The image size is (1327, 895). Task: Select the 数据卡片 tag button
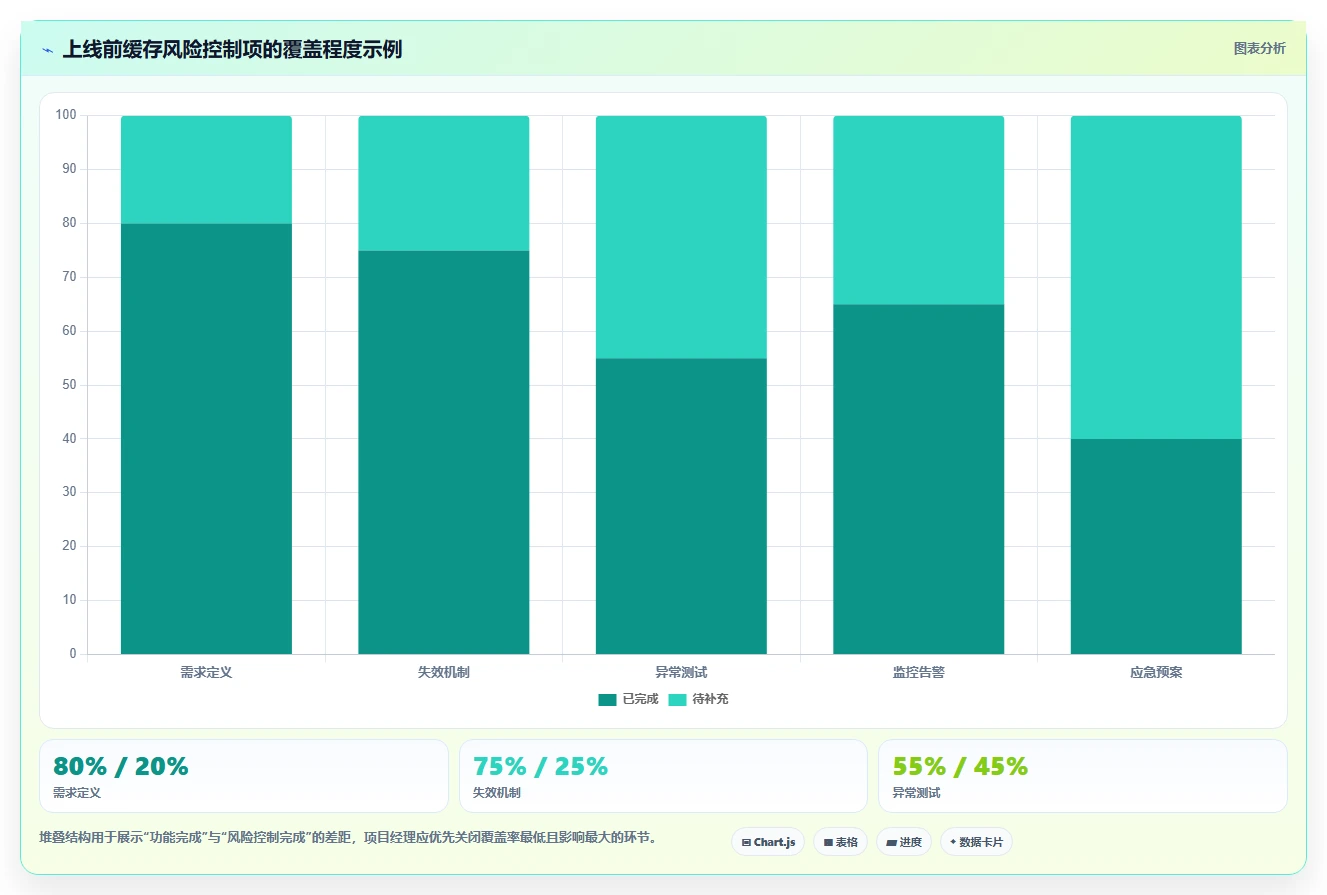[976, 842]
